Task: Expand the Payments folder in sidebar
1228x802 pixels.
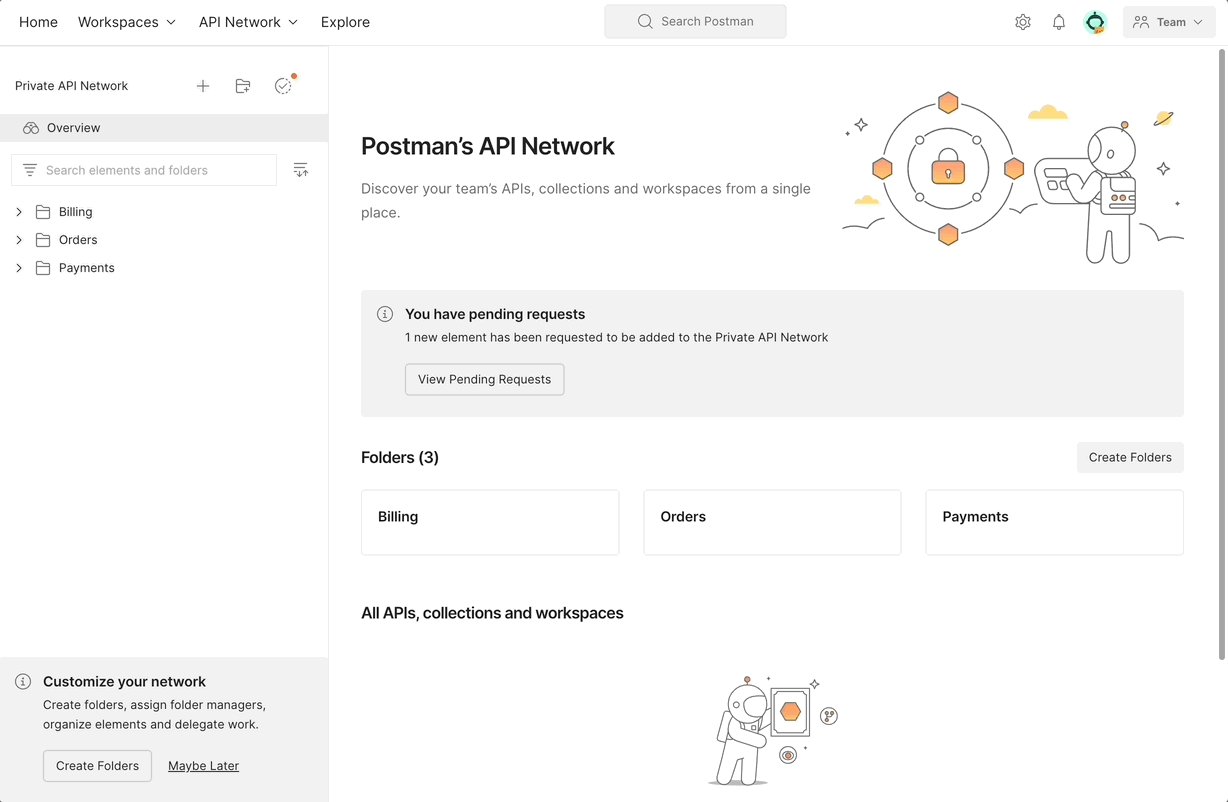Action: tap(18, 267)
